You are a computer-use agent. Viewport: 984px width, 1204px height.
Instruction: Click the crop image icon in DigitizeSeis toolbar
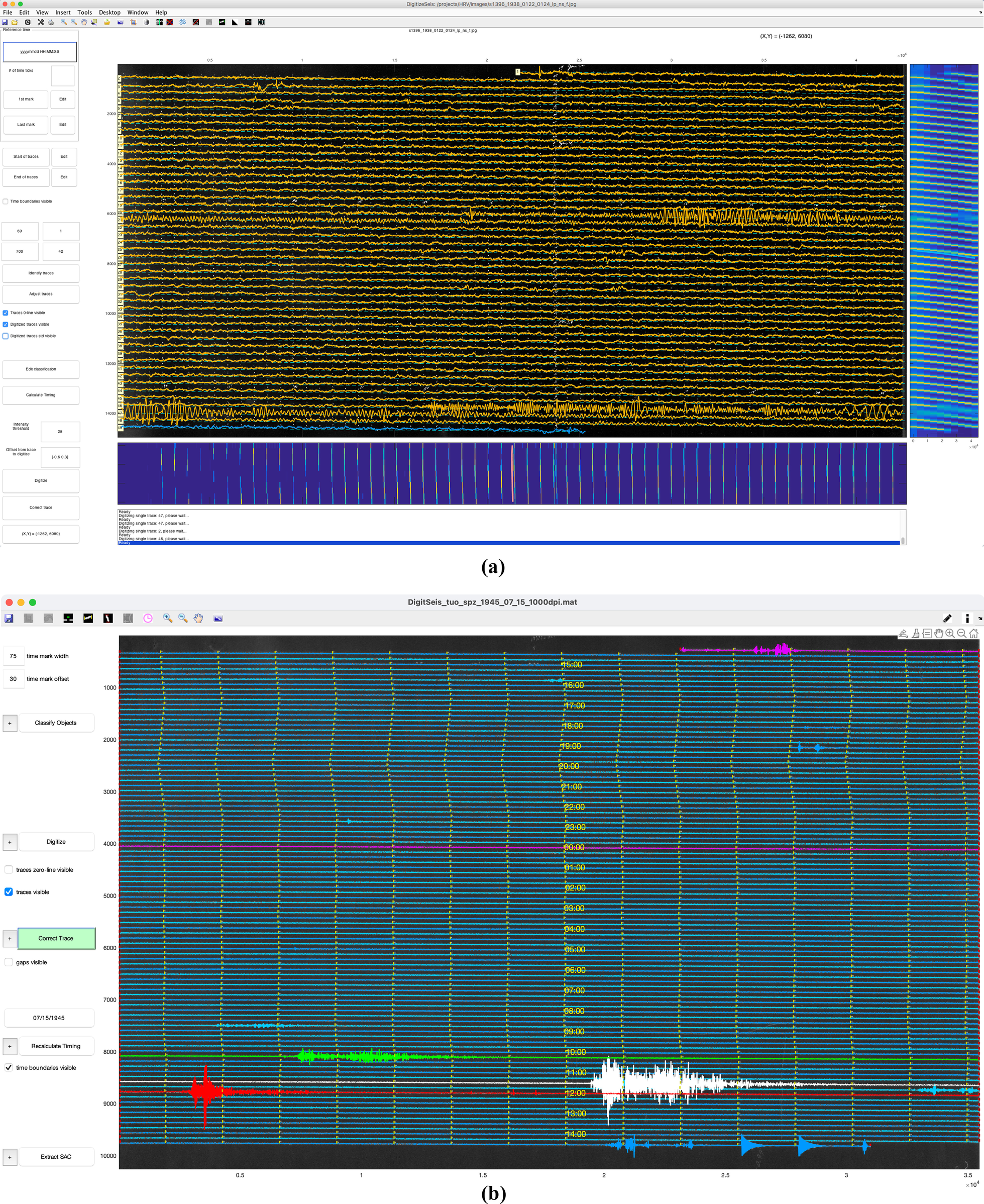pyautogui.click(x=134, y=23)
